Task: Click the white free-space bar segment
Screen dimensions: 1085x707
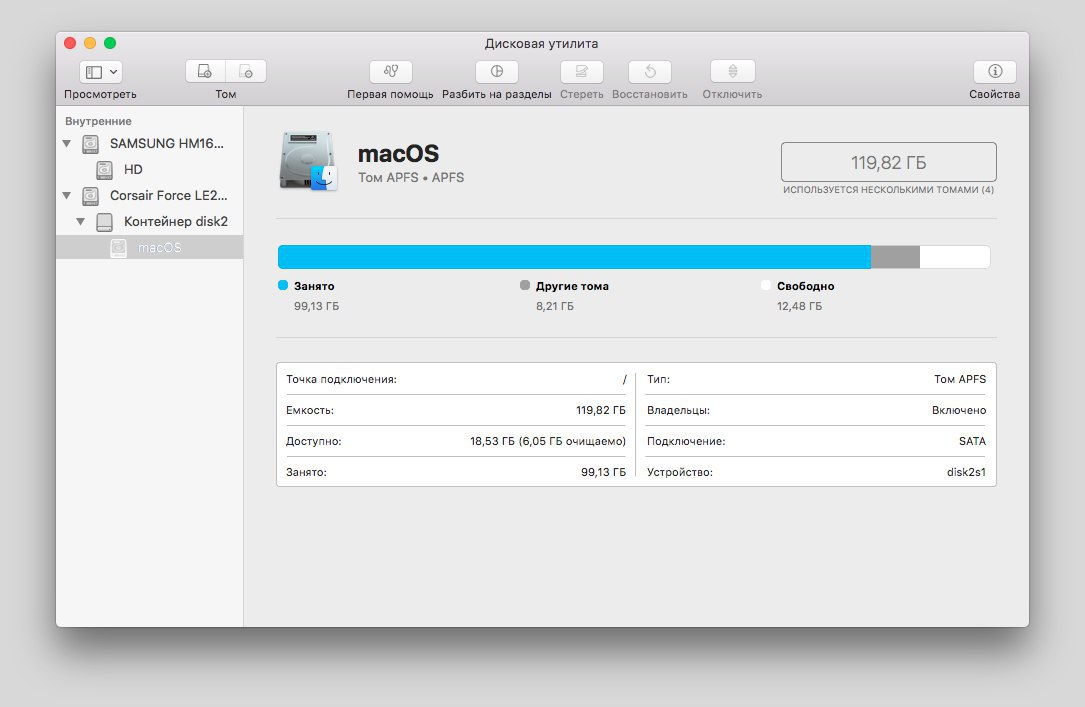Action: coord(955,257)
